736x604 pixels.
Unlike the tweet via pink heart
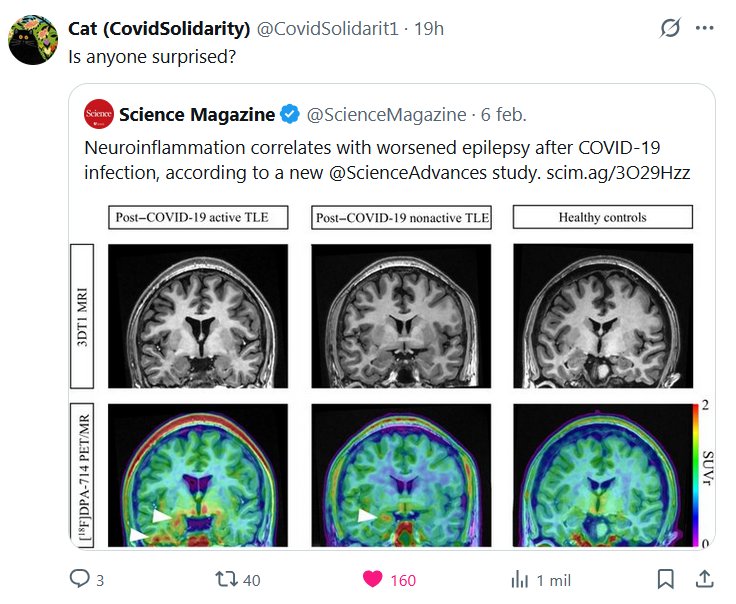pos(373,579)
